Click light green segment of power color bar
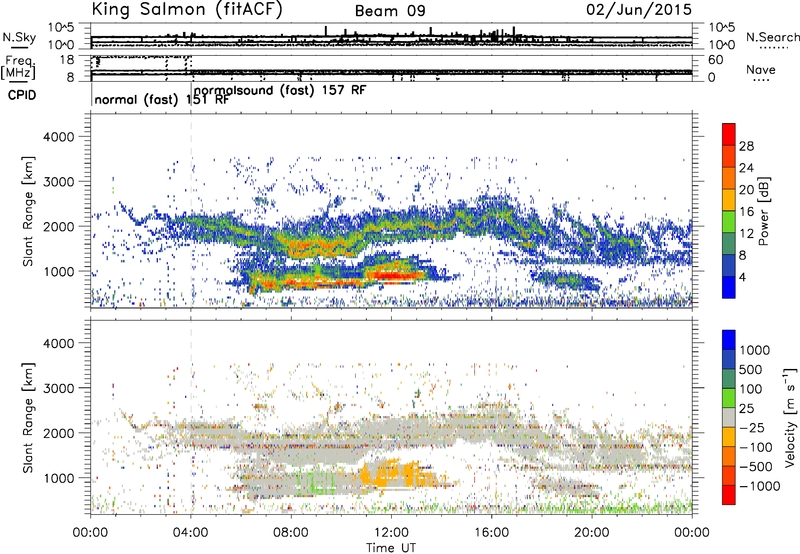Image resolution: width=800 pixels, height=554 pixels. point(729,222)
